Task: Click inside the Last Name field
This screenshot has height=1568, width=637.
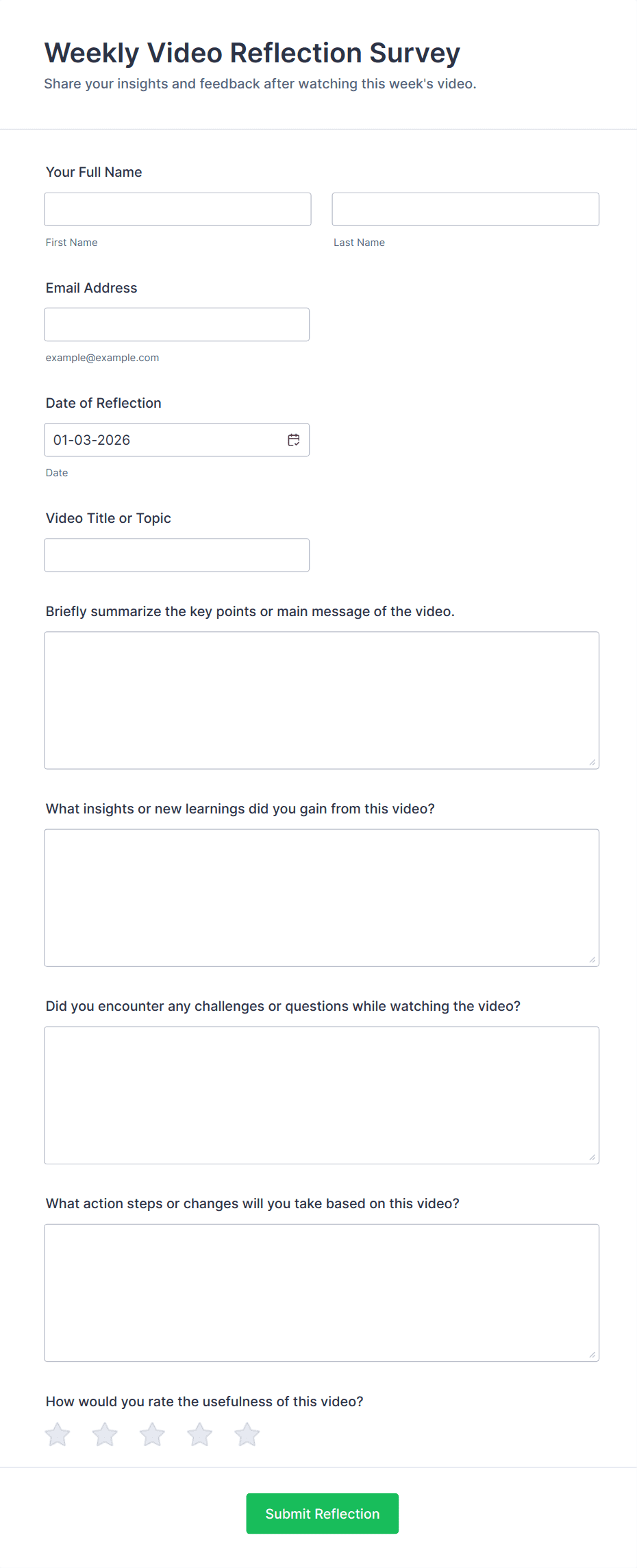Action: coord(465,209)
